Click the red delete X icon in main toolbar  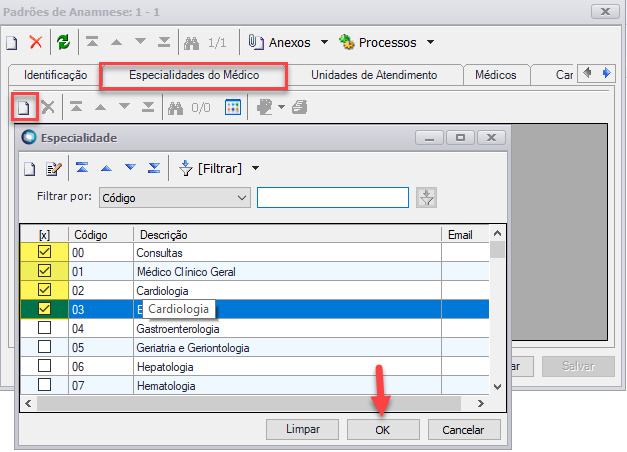pos(36,42)
